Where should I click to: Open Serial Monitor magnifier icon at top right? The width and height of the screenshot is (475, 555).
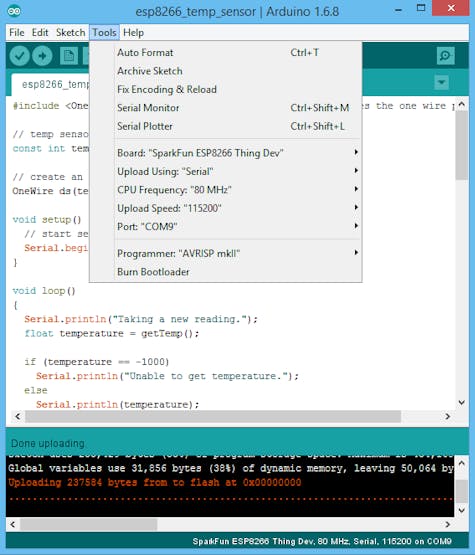click(x=445, y=56)
